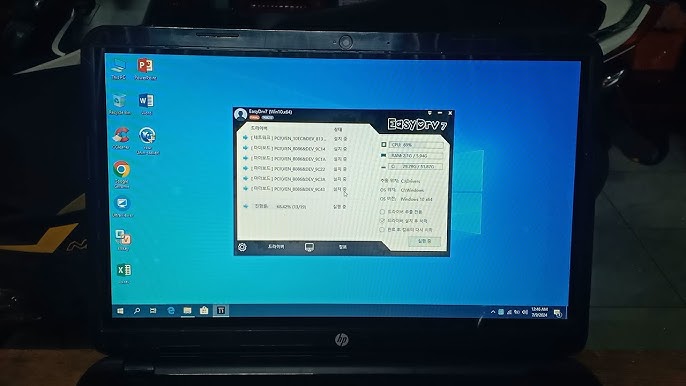686x386 pixels.
Task: Click the progress percentage row (13/19)
Action: tap(295, 206)
